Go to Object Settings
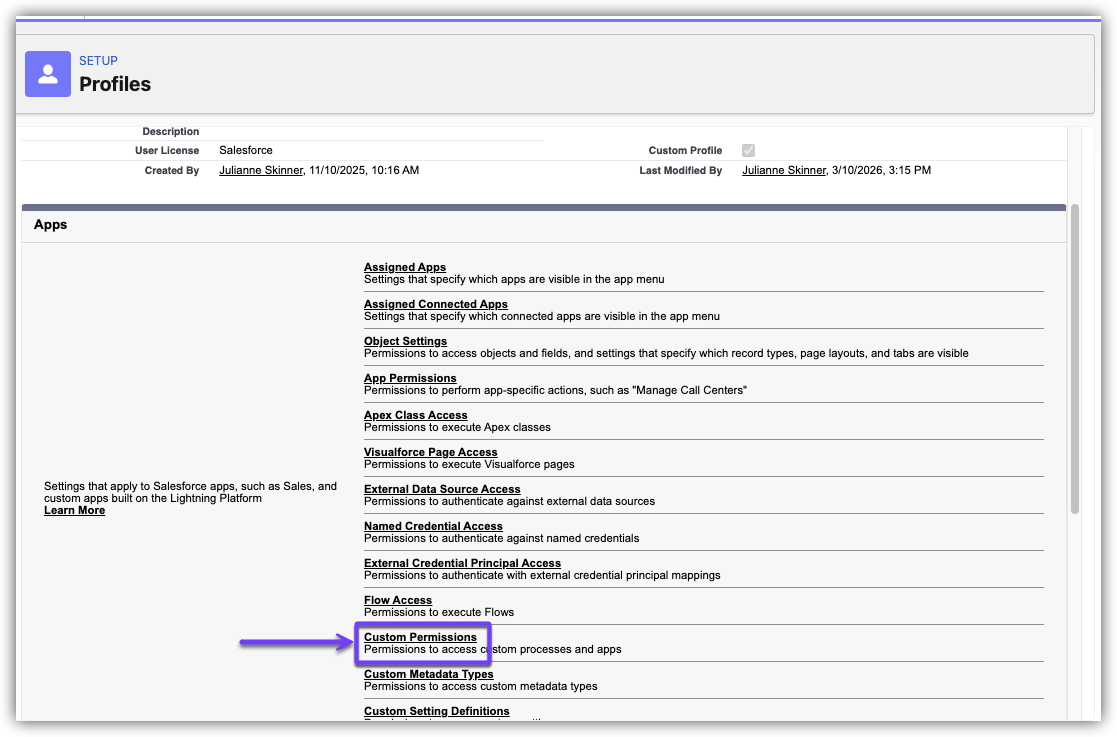This screenshot has height=737, width=1117. pyautogui.click(x=405, y=341)
